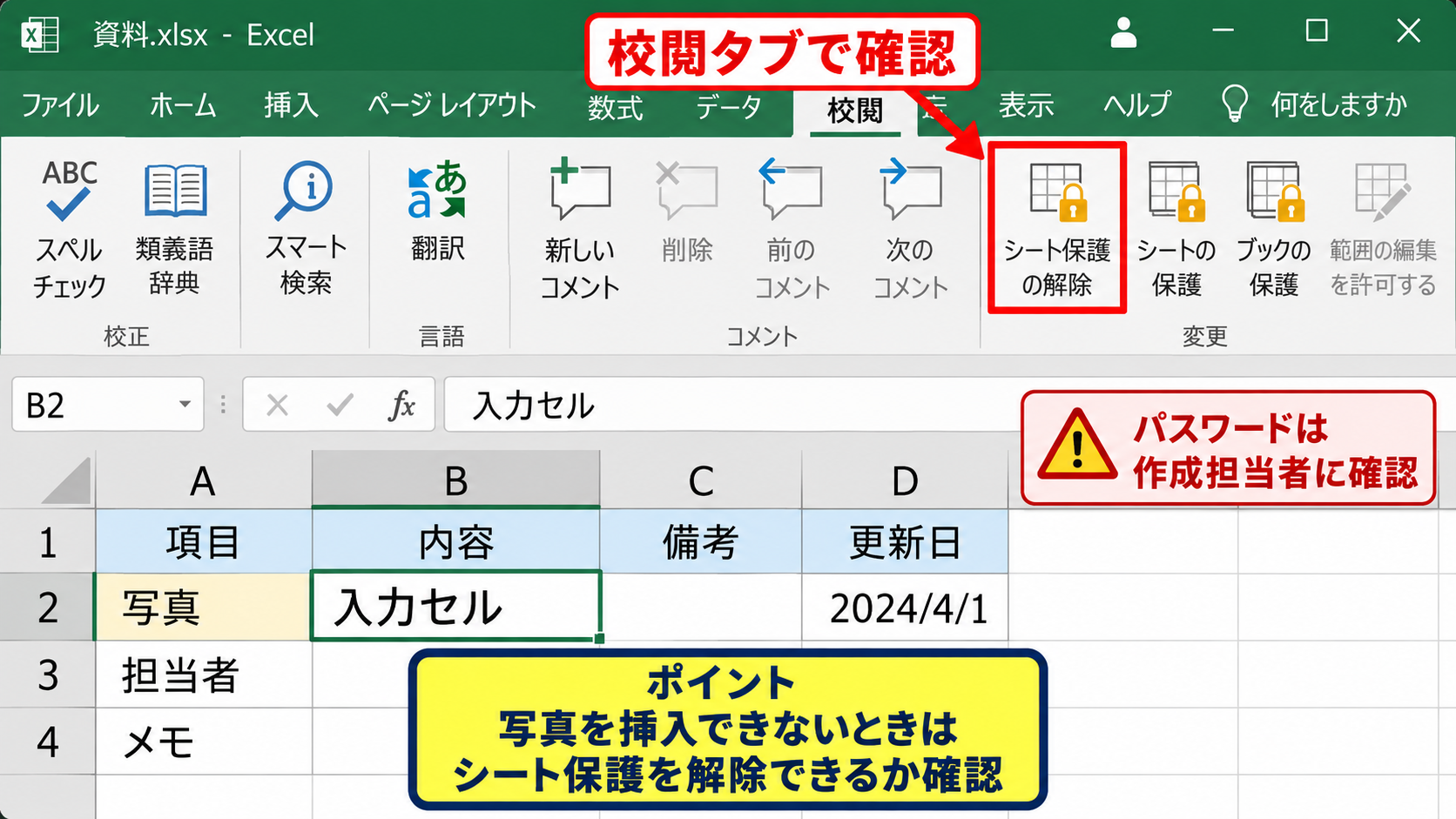
Task: Select column C header
Action: point(701,480)
